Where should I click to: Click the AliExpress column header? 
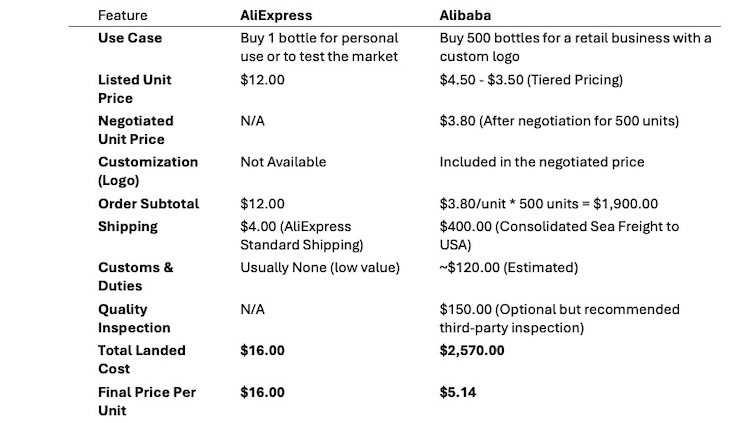[x=276, y=15]
